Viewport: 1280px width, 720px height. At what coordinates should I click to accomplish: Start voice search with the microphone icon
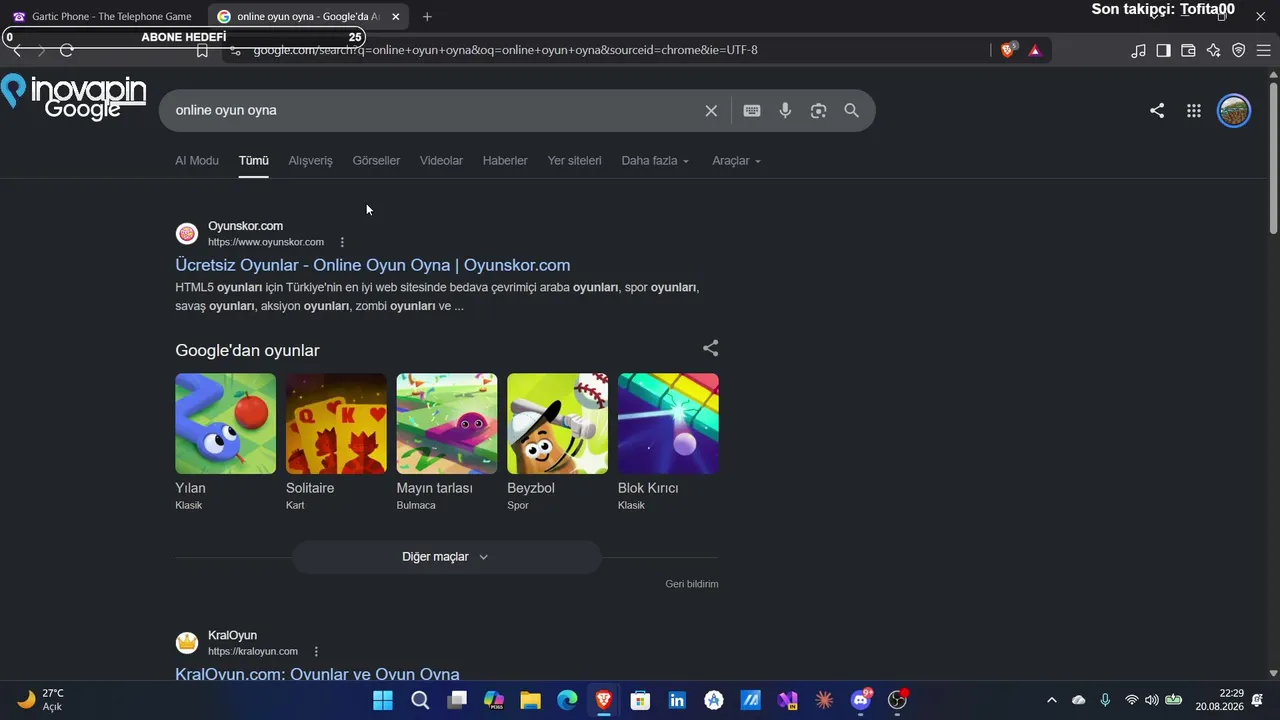click(786, 111)
